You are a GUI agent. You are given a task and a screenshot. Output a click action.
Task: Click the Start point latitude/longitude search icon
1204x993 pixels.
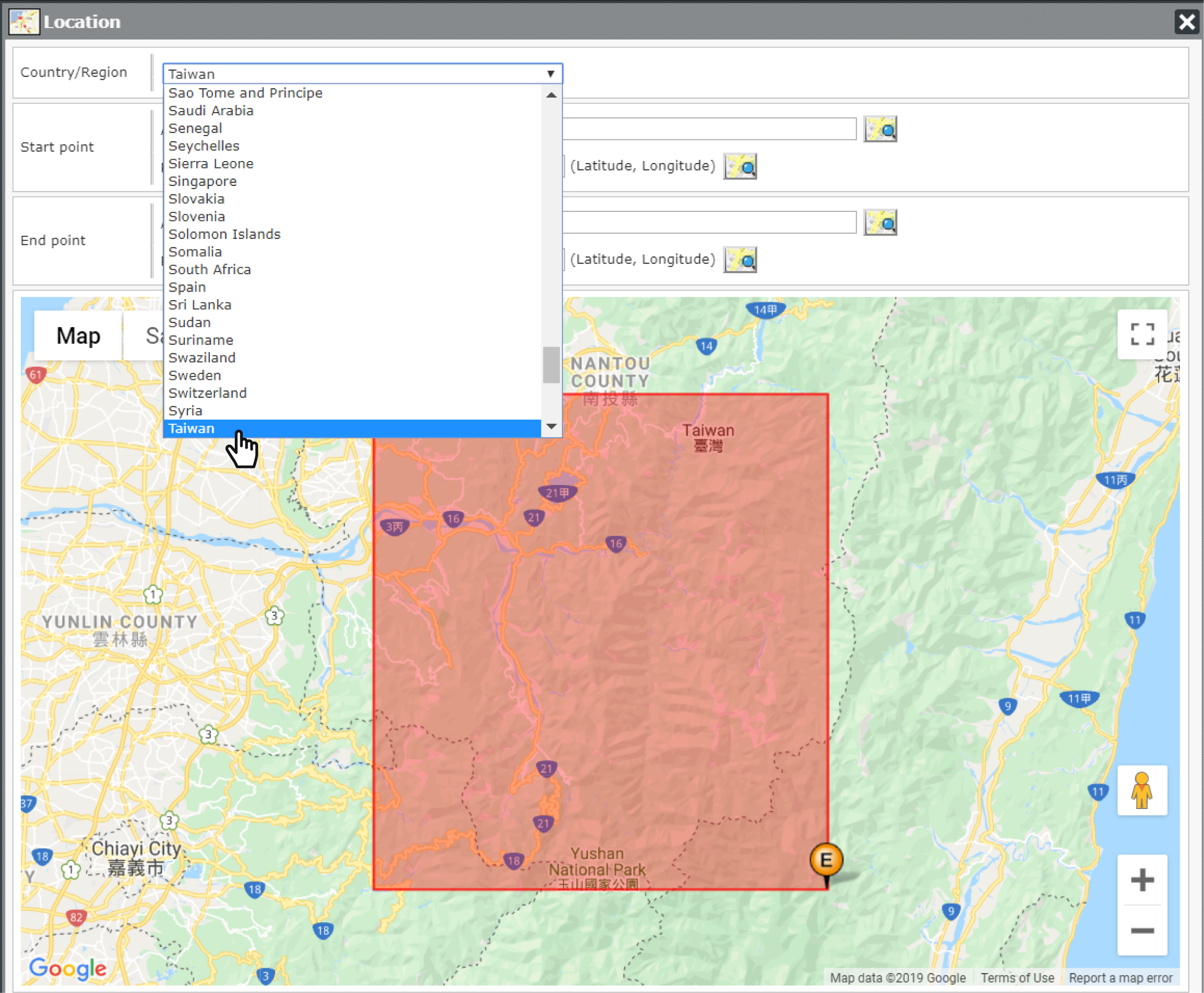click(739, 166)
